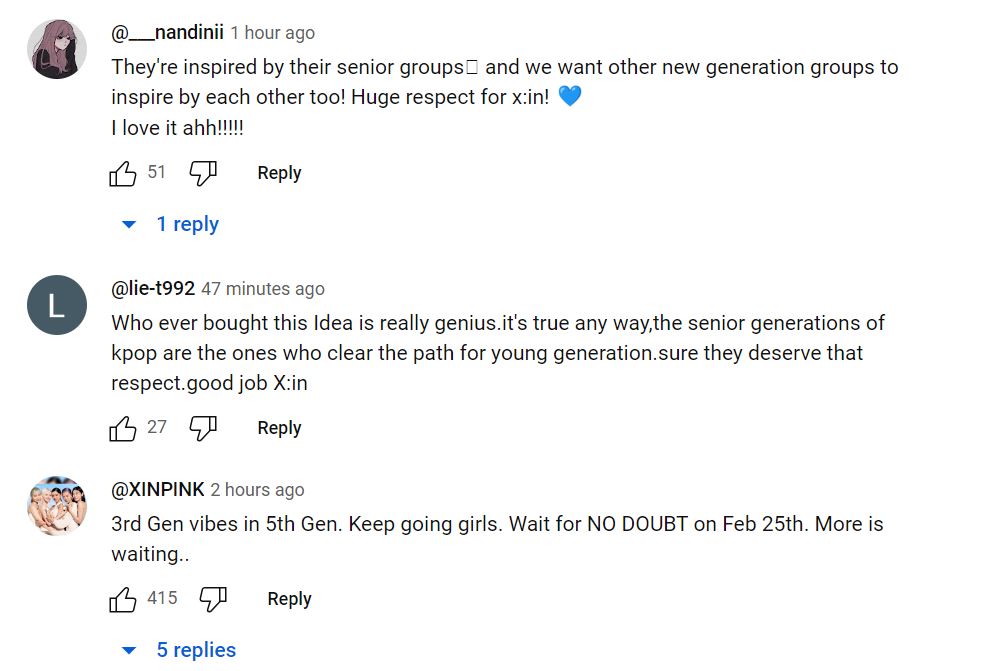
Task: Reply to @___nandinii's comment
Action: click(279, 173)
